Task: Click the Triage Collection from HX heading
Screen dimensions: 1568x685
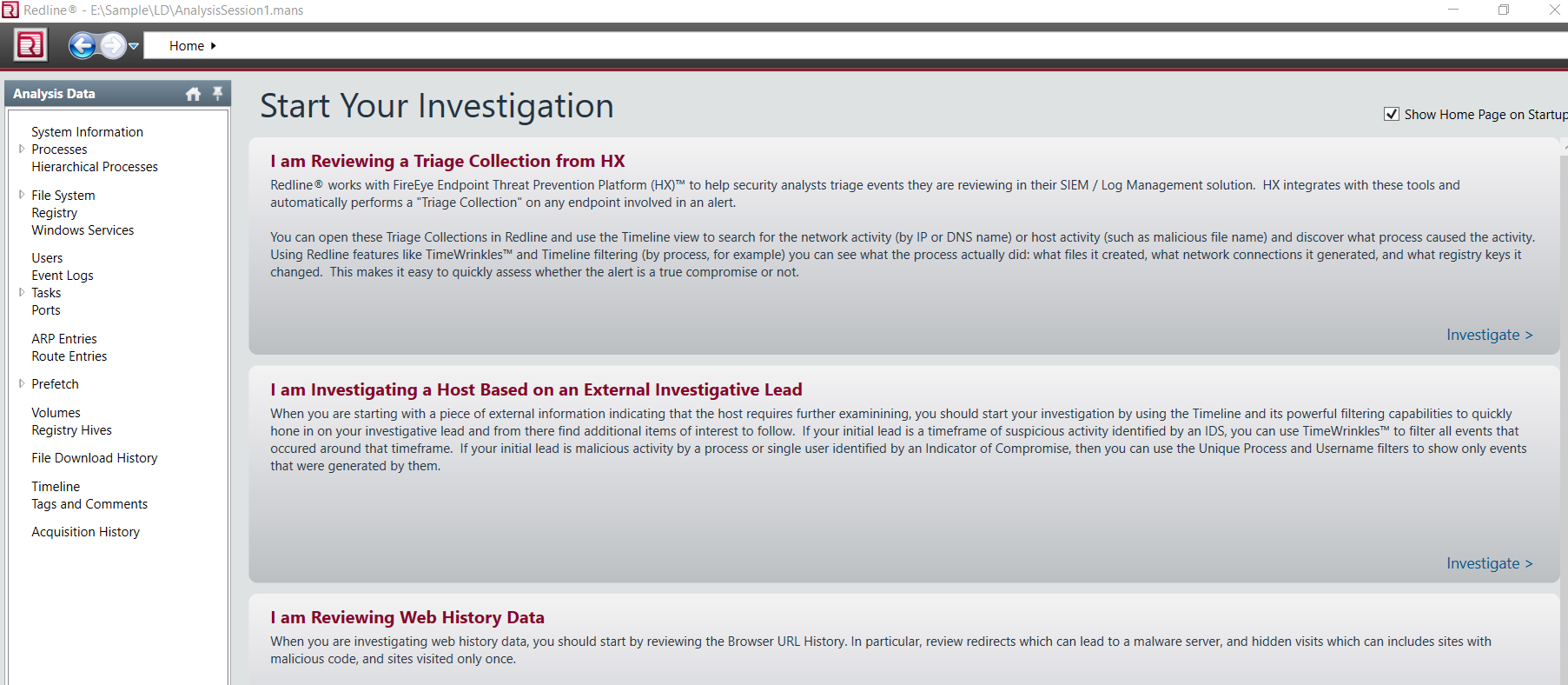Action: [447, 161]
